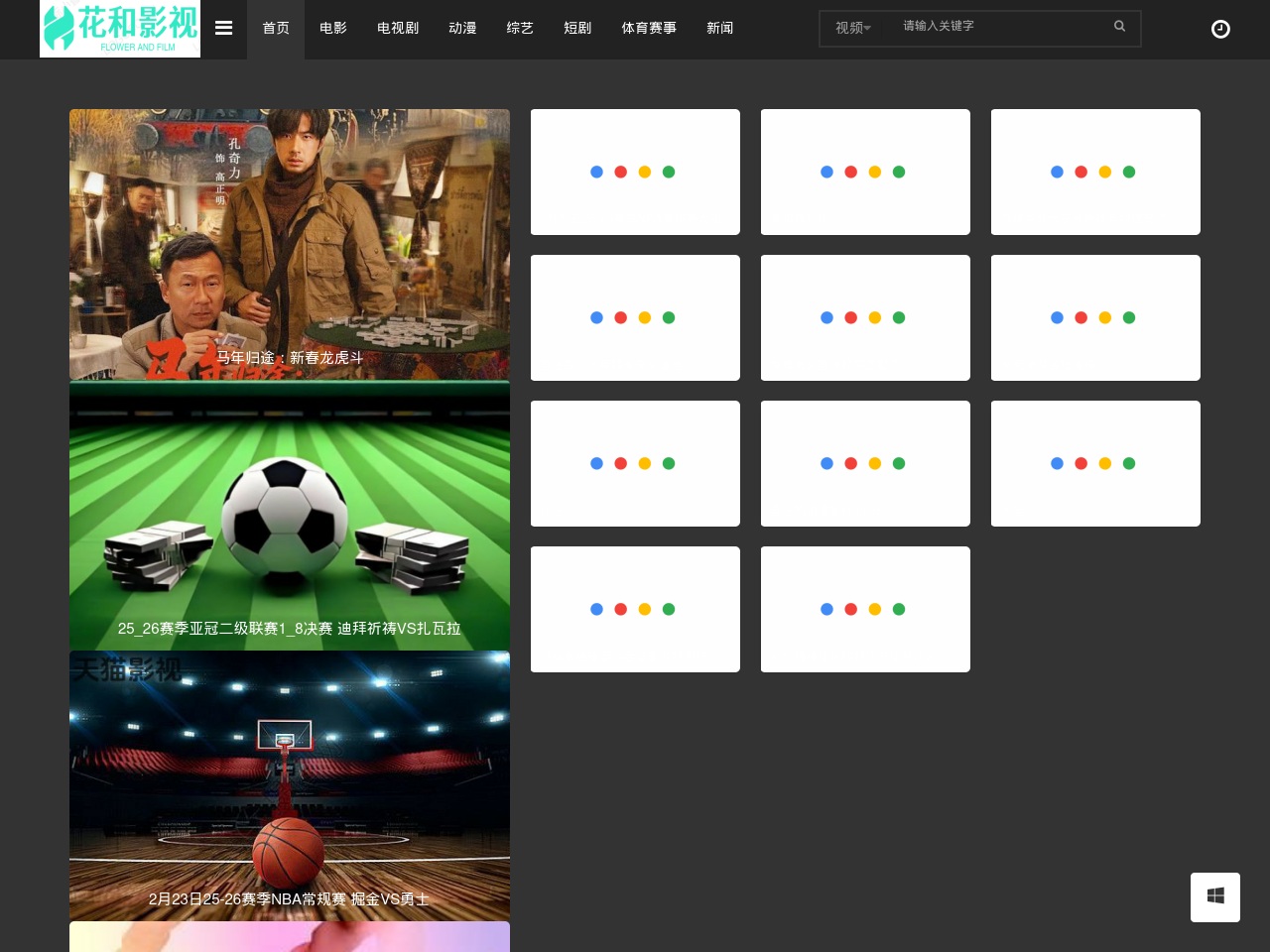1270x952 pixels.
Task: Click the 花和影视 Flower and Film logo
Action: click(120, 29)
